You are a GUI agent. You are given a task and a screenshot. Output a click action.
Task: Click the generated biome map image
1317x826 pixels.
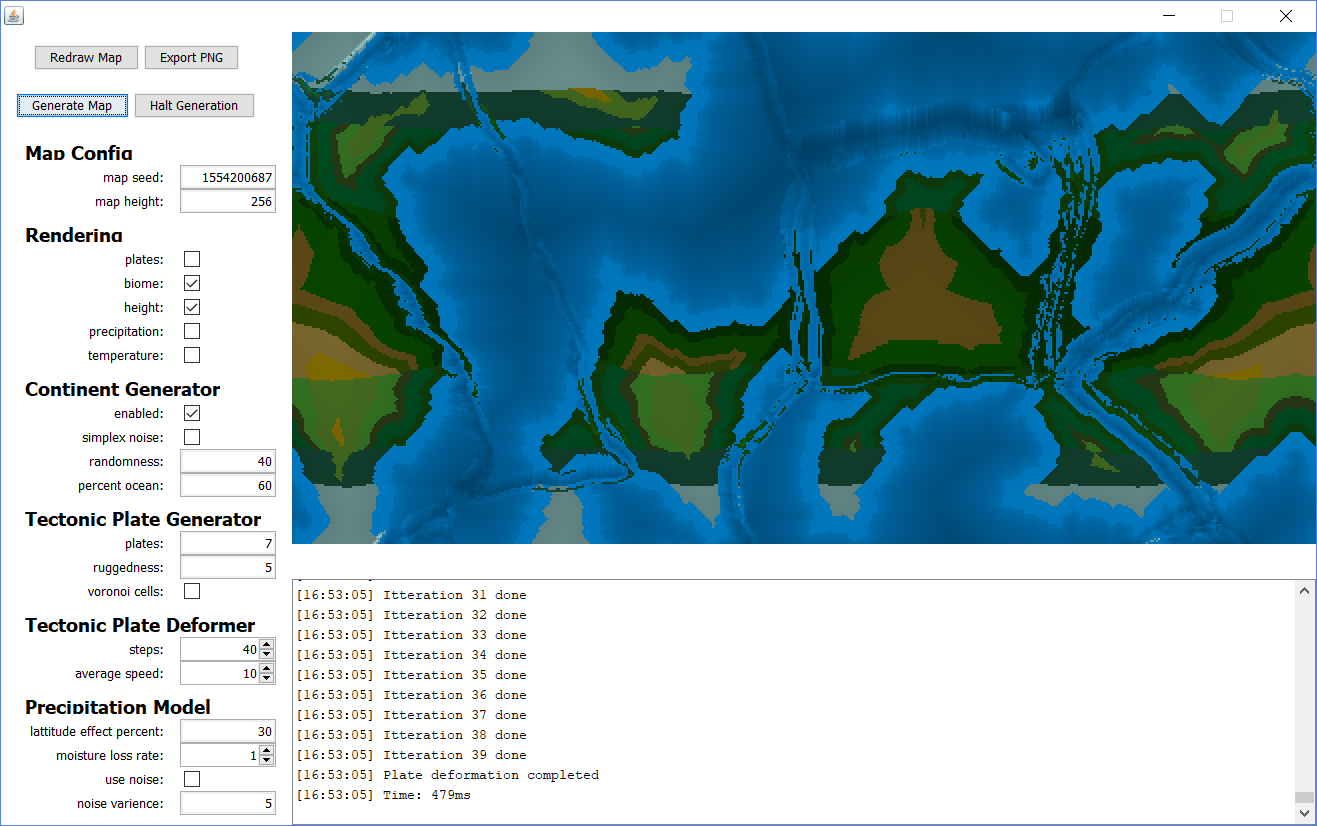[804, 288]
